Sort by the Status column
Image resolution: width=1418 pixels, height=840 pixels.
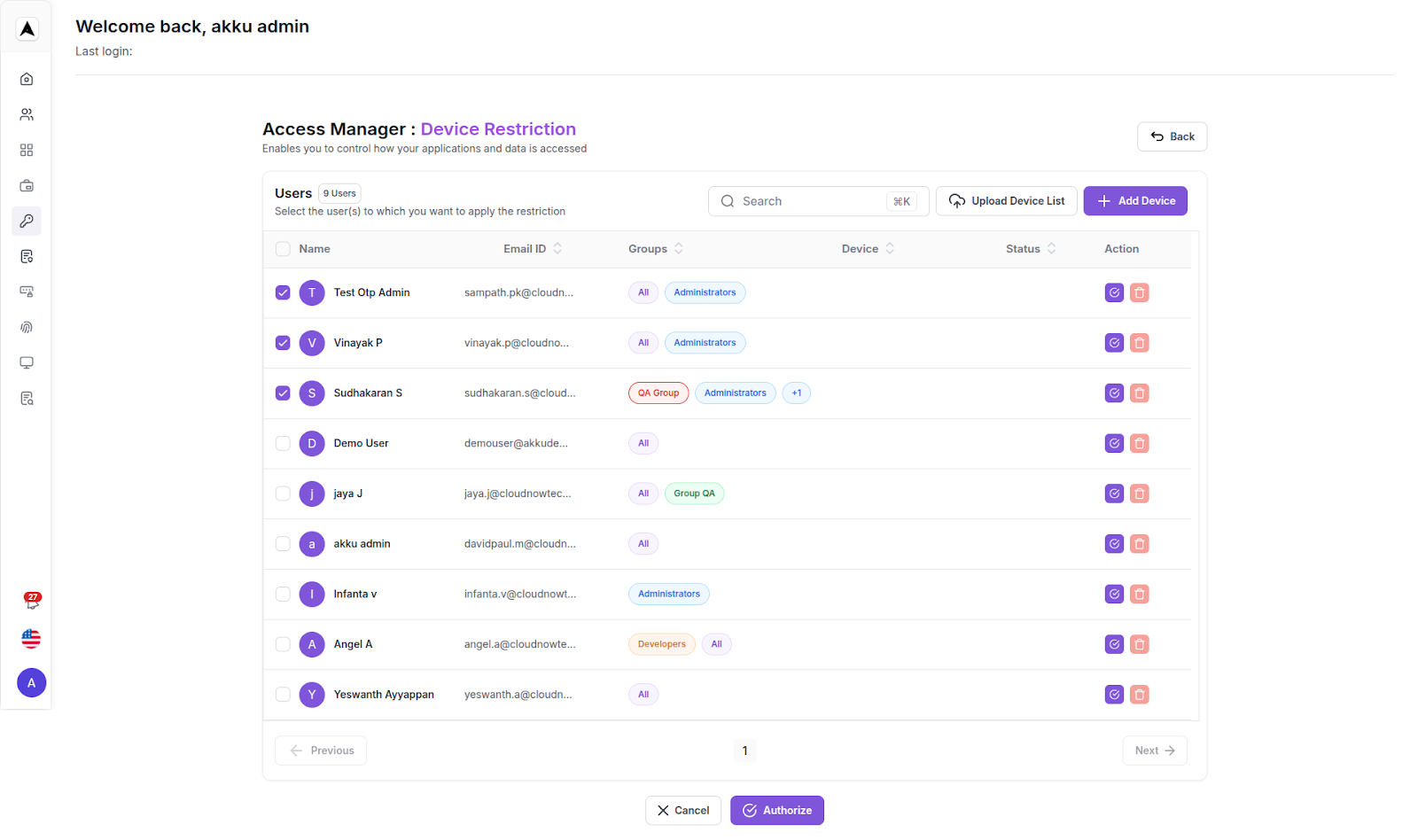click(x=1051, y=249)
